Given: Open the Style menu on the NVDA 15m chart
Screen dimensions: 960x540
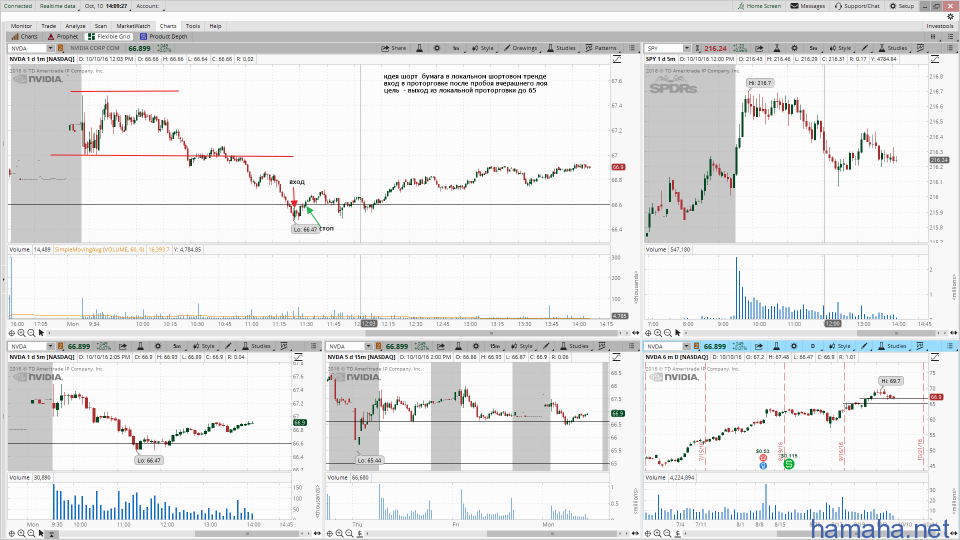Looking at the screenshot, I should click(x=522, y=347).
